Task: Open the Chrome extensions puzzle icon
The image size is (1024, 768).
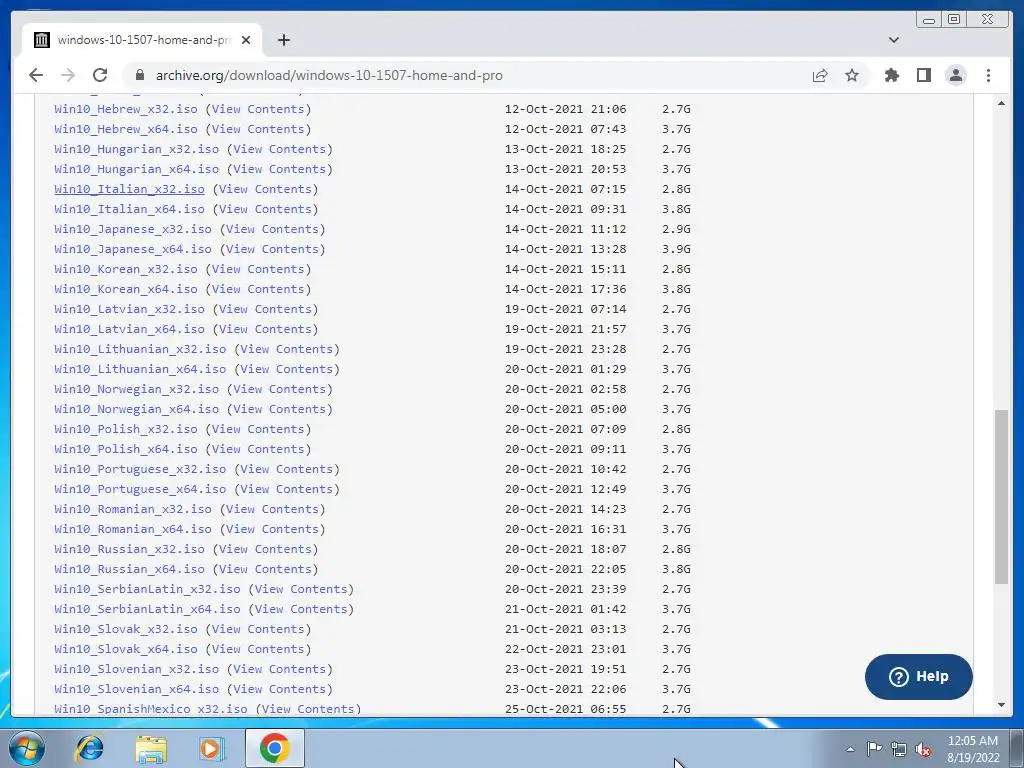Action: [891, 75]
